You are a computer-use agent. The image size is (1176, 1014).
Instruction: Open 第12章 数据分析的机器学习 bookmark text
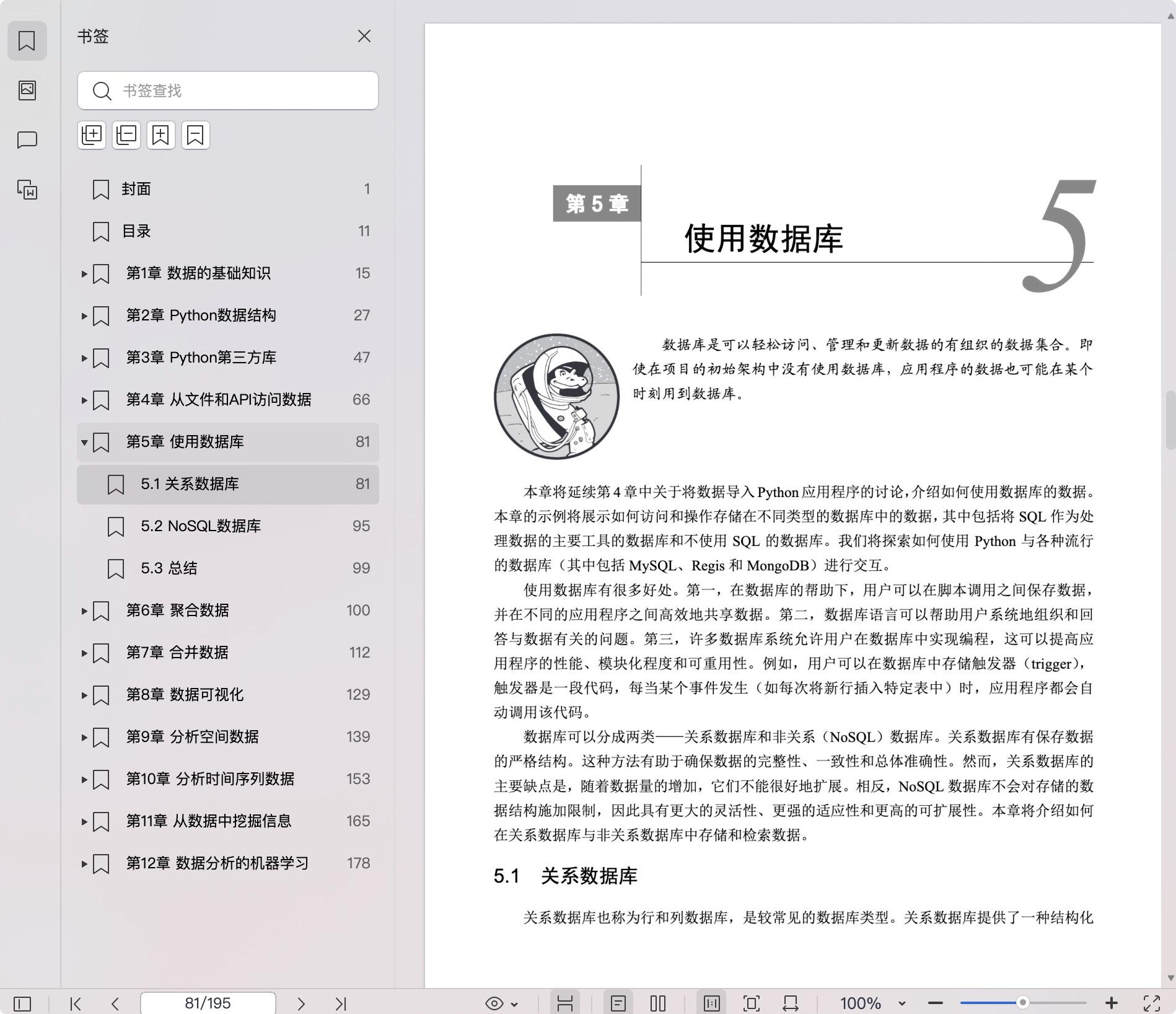click(217, 863)
